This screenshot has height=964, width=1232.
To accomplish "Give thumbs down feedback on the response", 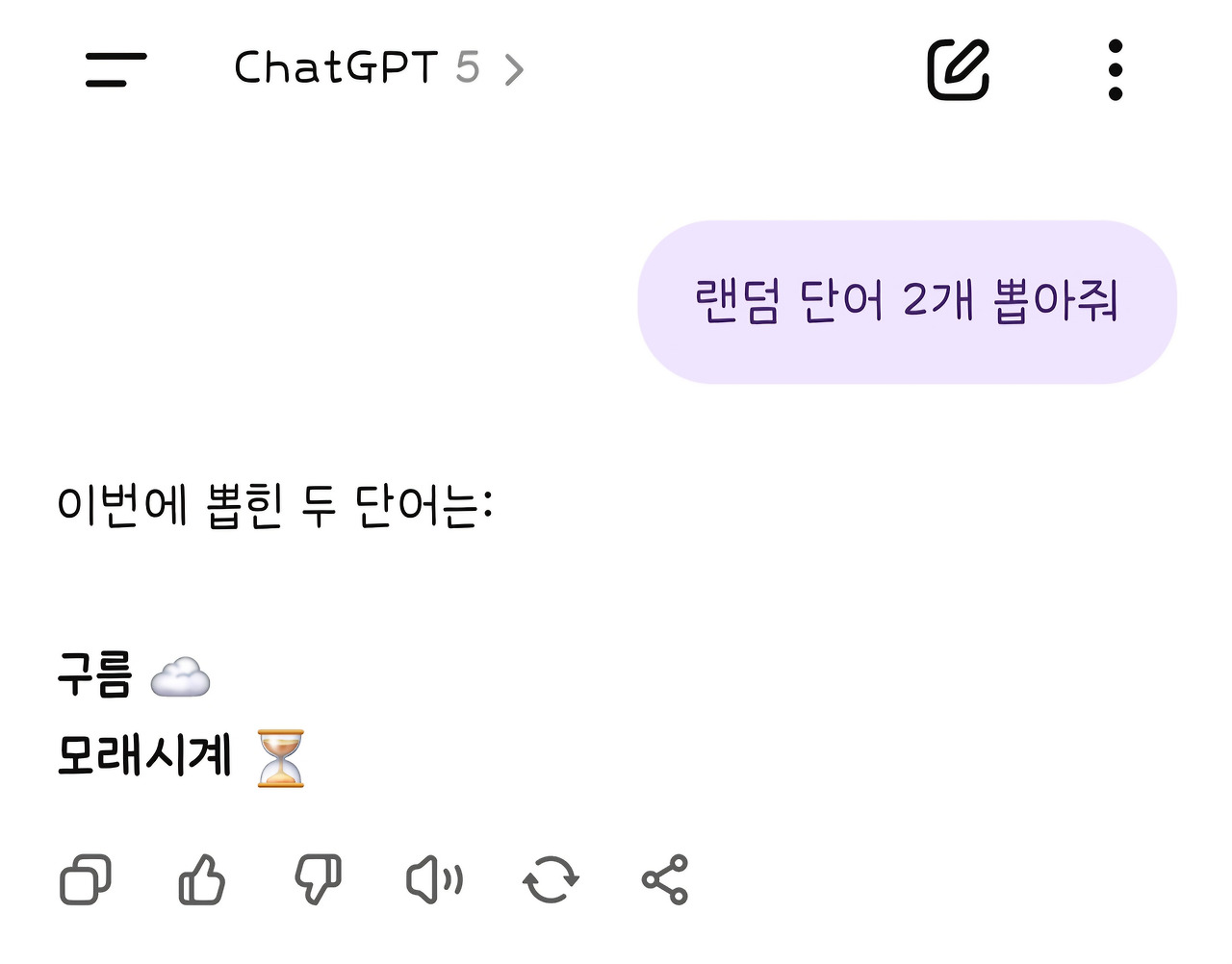I will (x=318, y=877).
